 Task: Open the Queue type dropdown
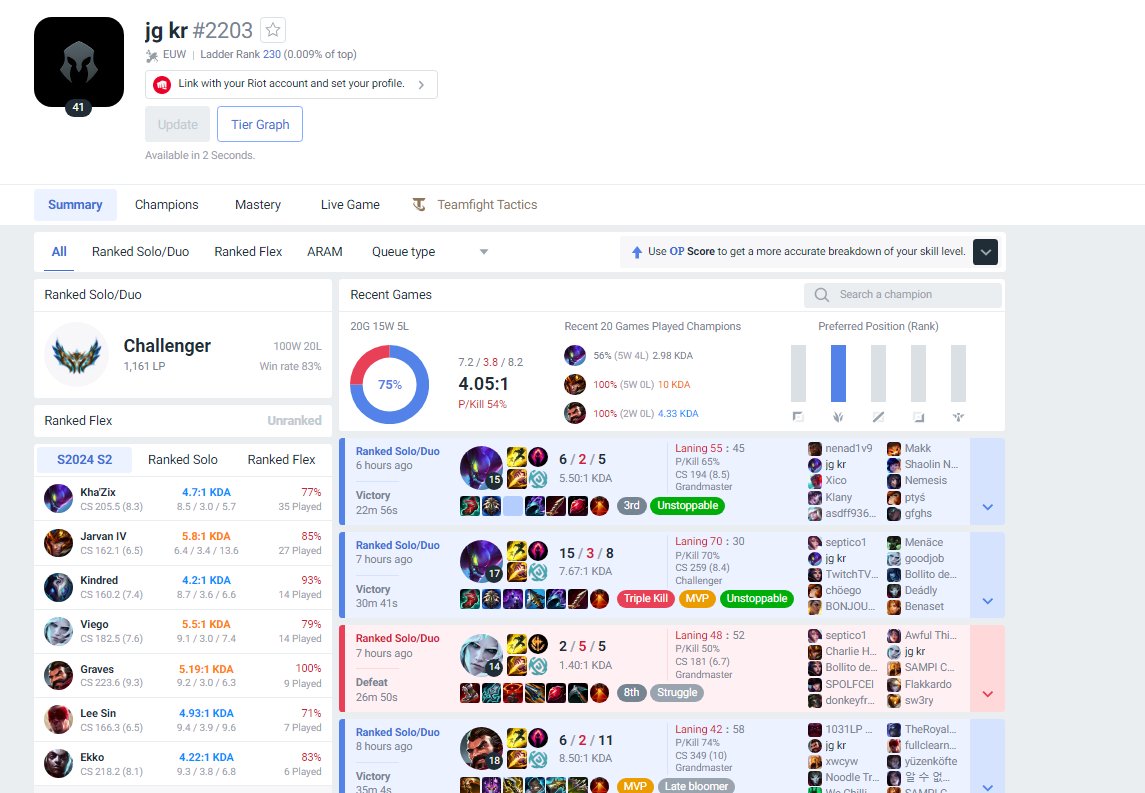coord(429,252)
